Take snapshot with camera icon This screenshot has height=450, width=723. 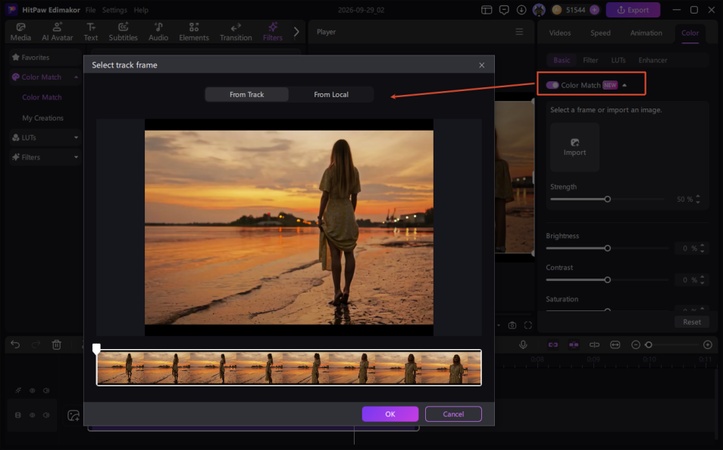[512, 326]
